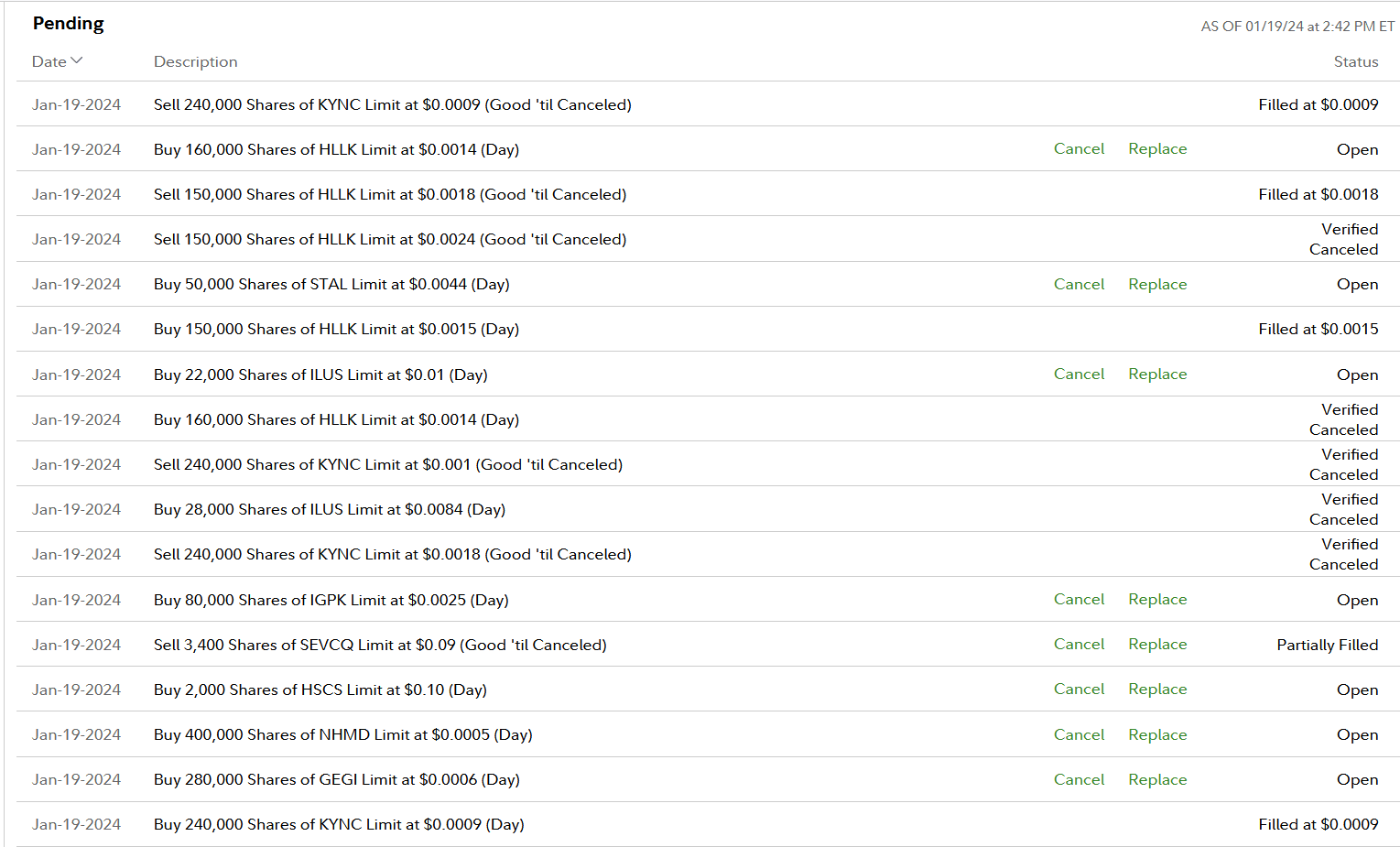Select the KYNC sell order filled at $0.0009
This screenshot has width=1400, height=847.
(392, 104)
